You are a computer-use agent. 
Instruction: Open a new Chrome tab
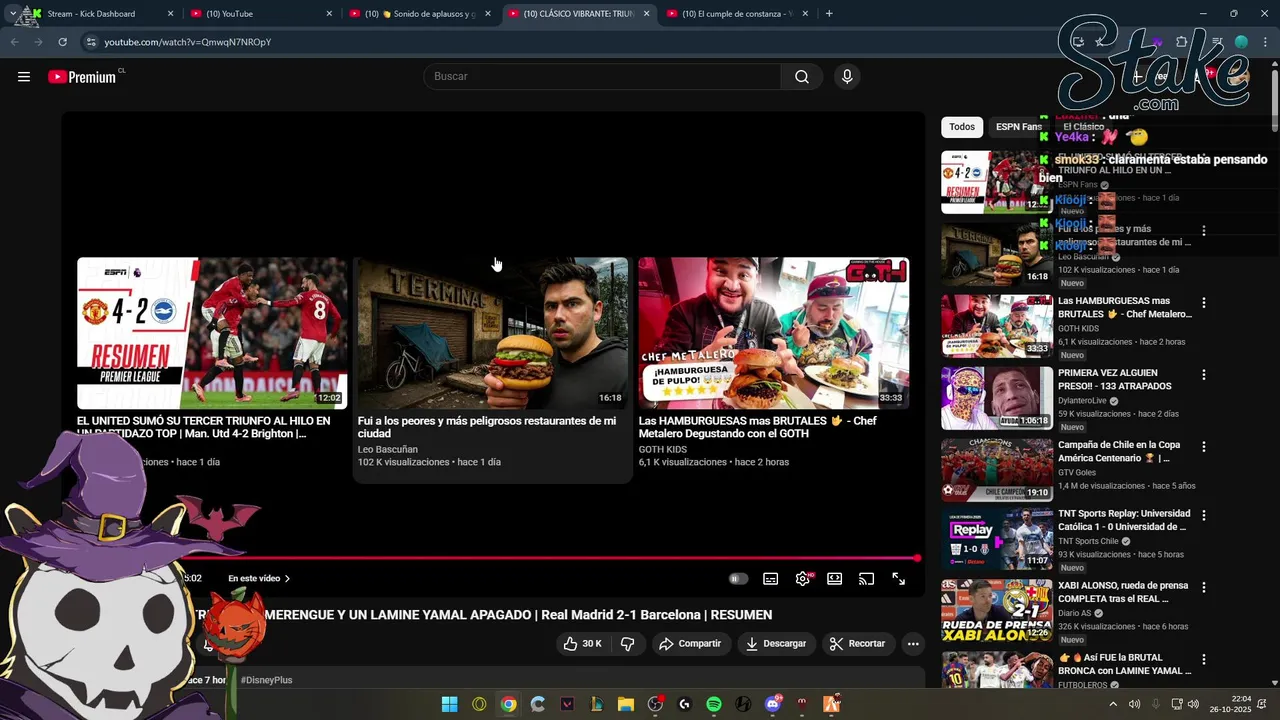click(829, 14)
